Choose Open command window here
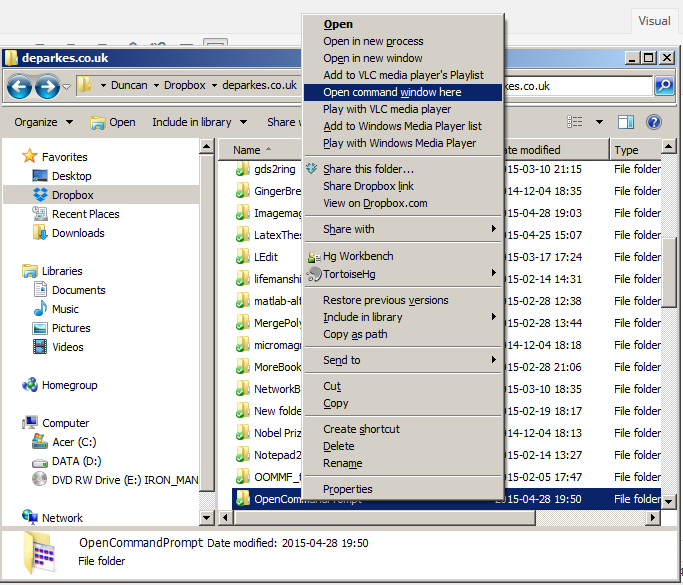Viewport: 683px width, 585px height. 392,92
